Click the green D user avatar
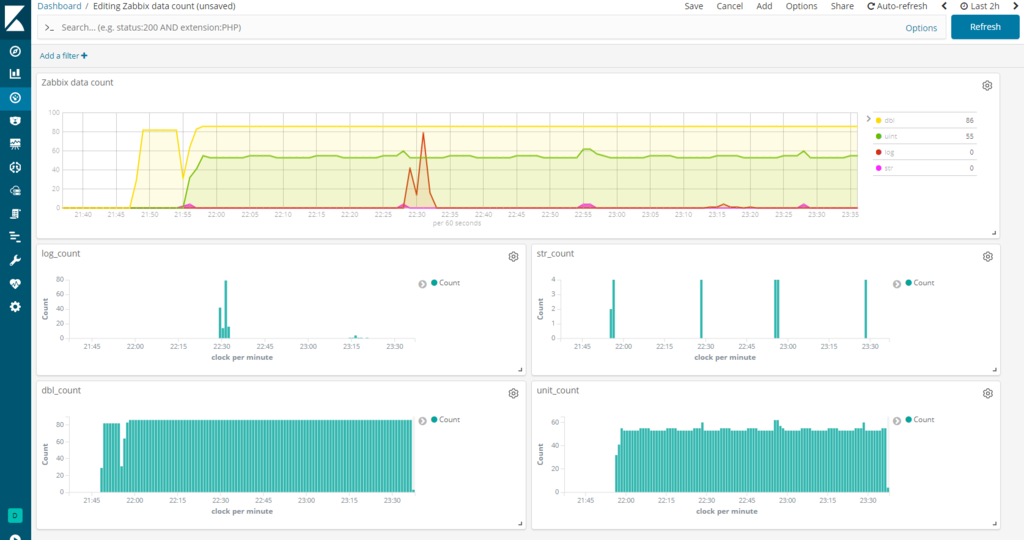Image resolution: width=1024 pixels, height=540 pixels. coord(15,515)
